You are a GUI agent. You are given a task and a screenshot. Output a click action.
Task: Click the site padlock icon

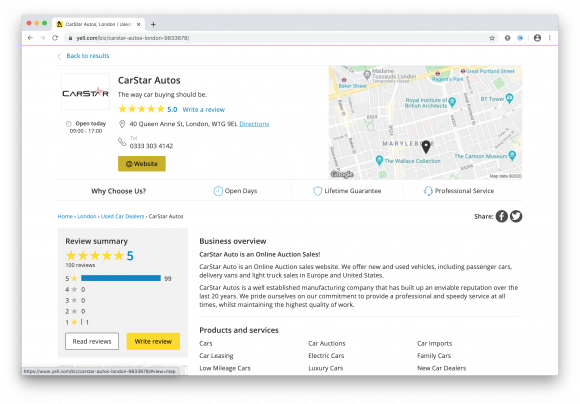pyautogui.click(x=70, y=38)
